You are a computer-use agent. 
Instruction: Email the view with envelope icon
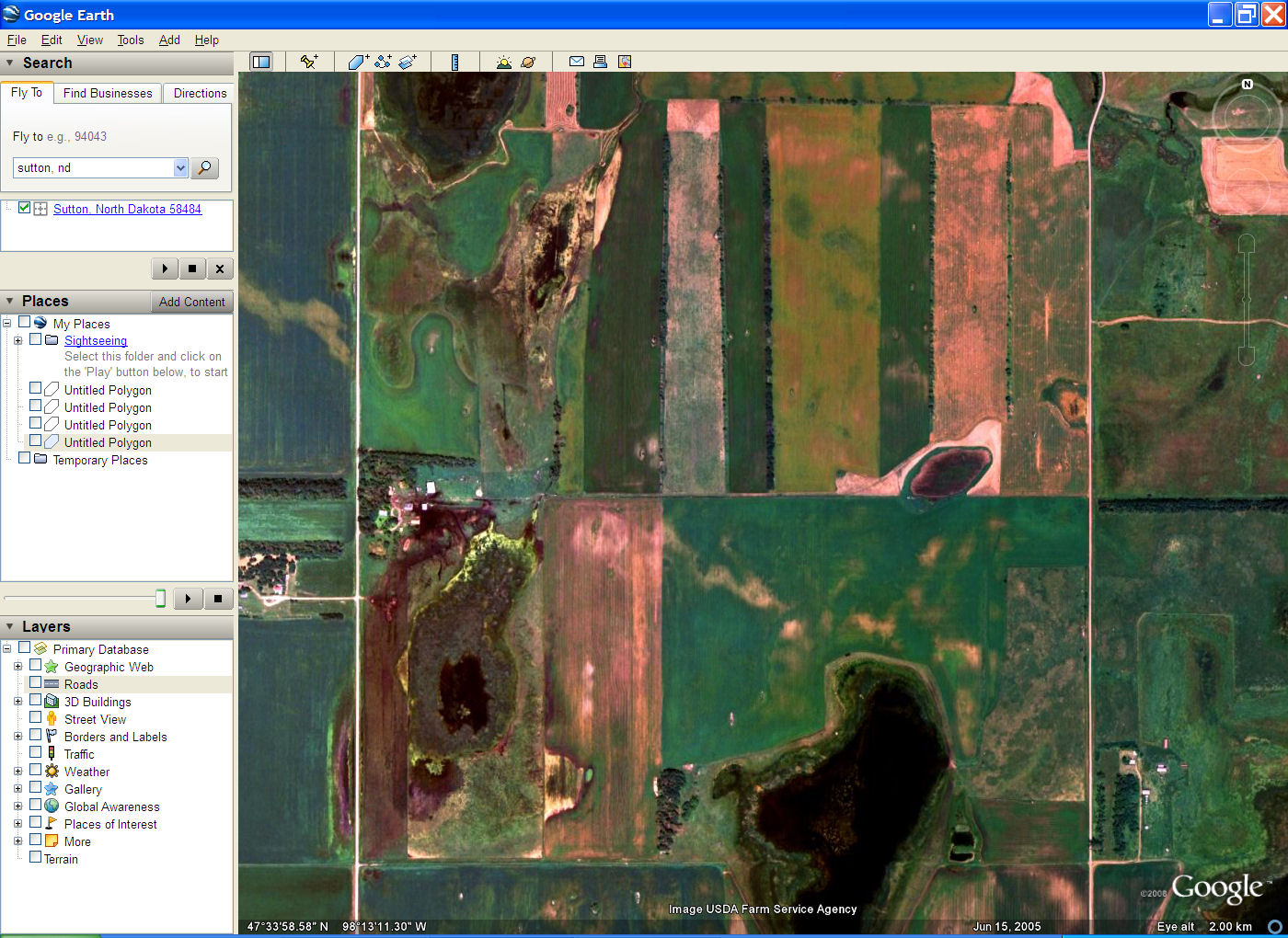click(577, 62)
